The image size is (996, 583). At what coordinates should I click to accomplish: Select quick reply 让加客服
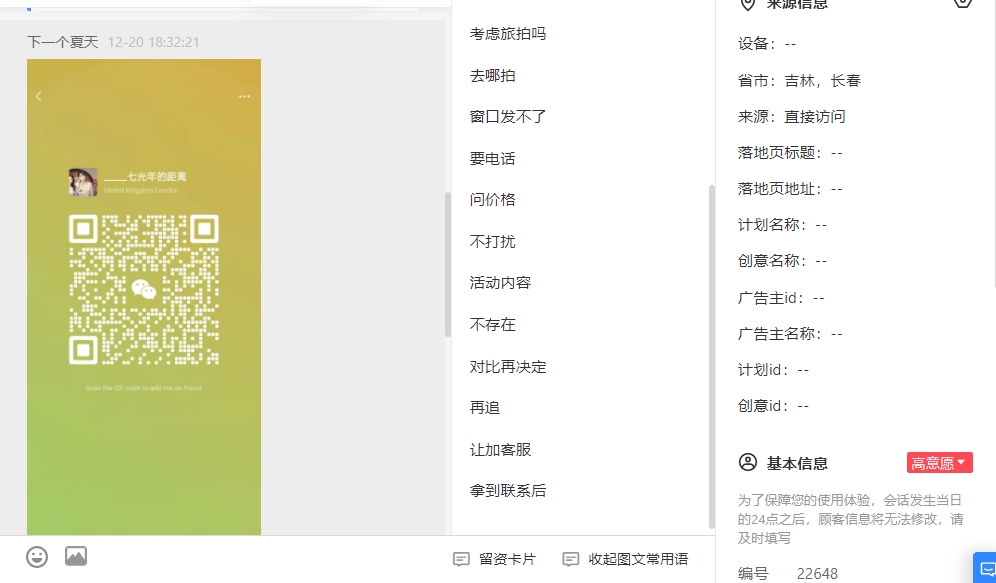(500, 450)
